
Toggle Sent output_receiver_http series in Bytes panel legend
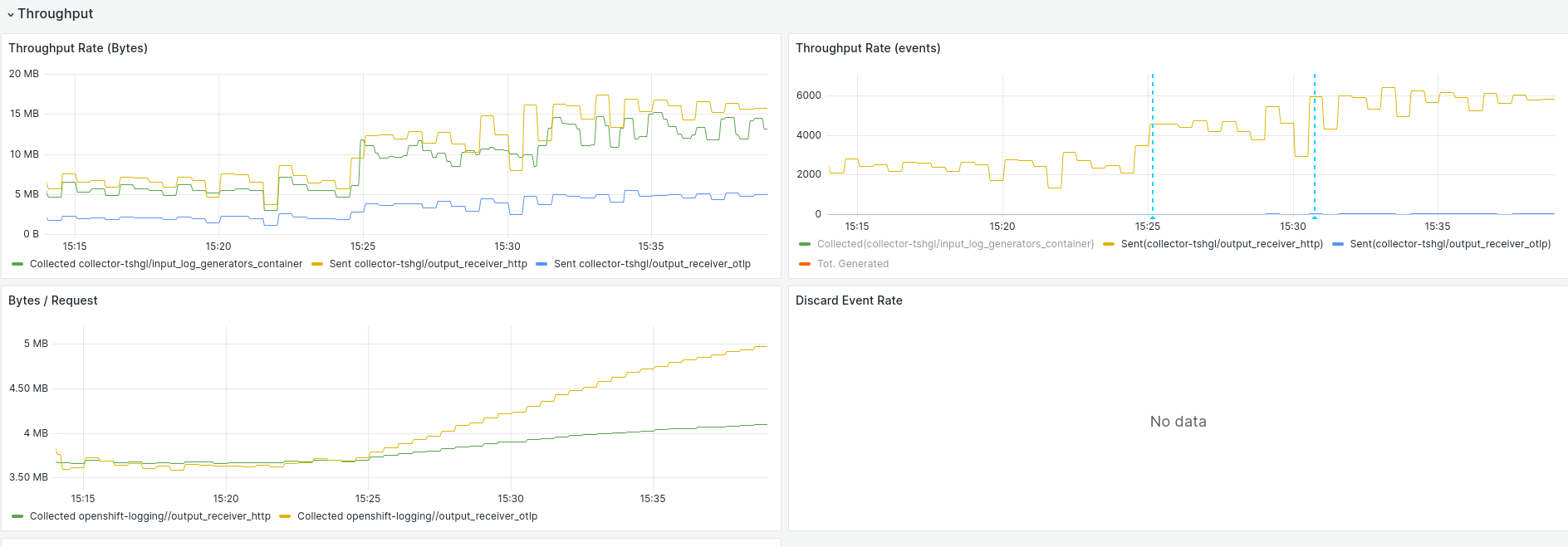[428, 264]
